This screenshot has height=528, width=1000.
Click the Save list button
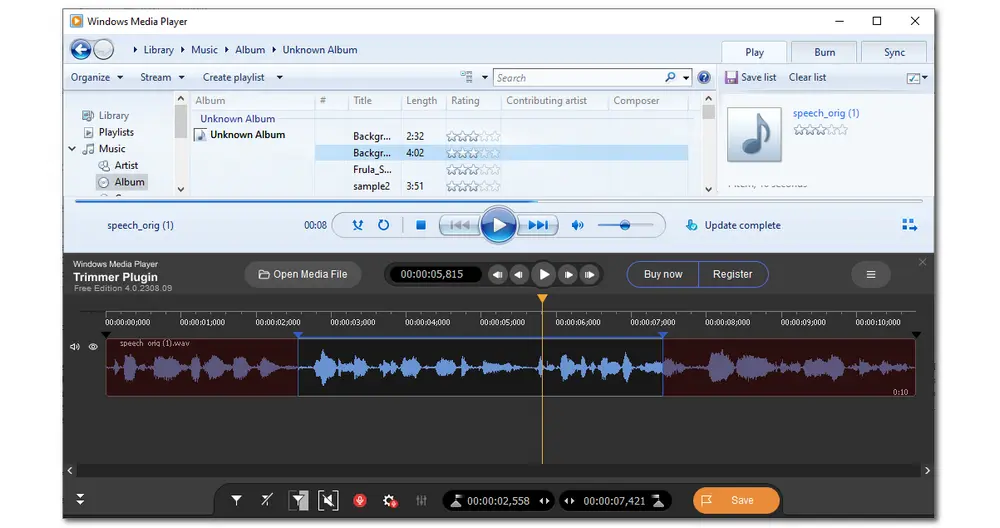point(751,77)
